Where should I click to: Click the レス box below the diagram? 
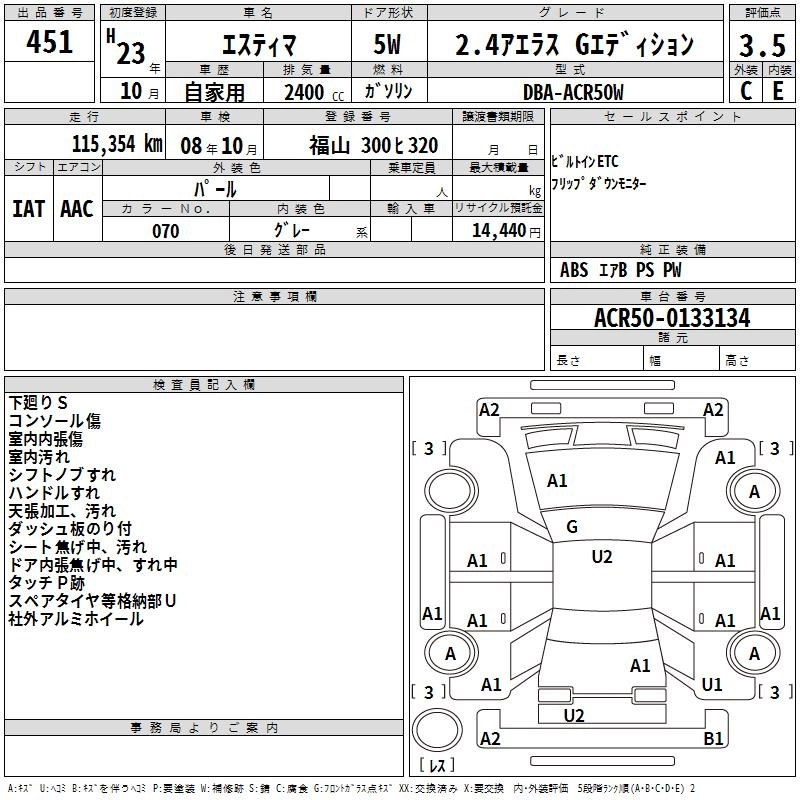pos(437,767)
